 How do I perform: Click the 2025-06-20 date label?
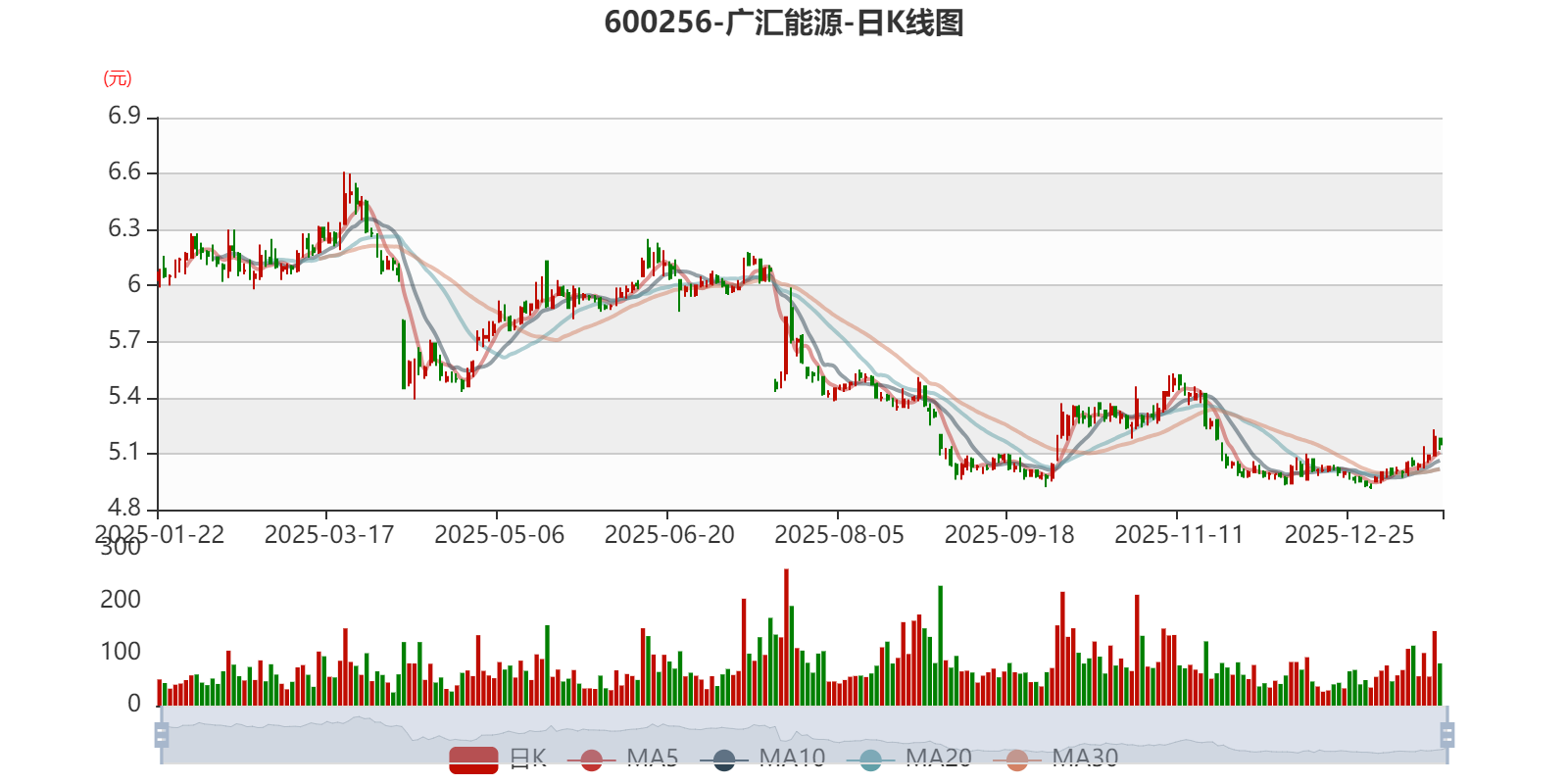pyautogui.click(x=669, y=535)
